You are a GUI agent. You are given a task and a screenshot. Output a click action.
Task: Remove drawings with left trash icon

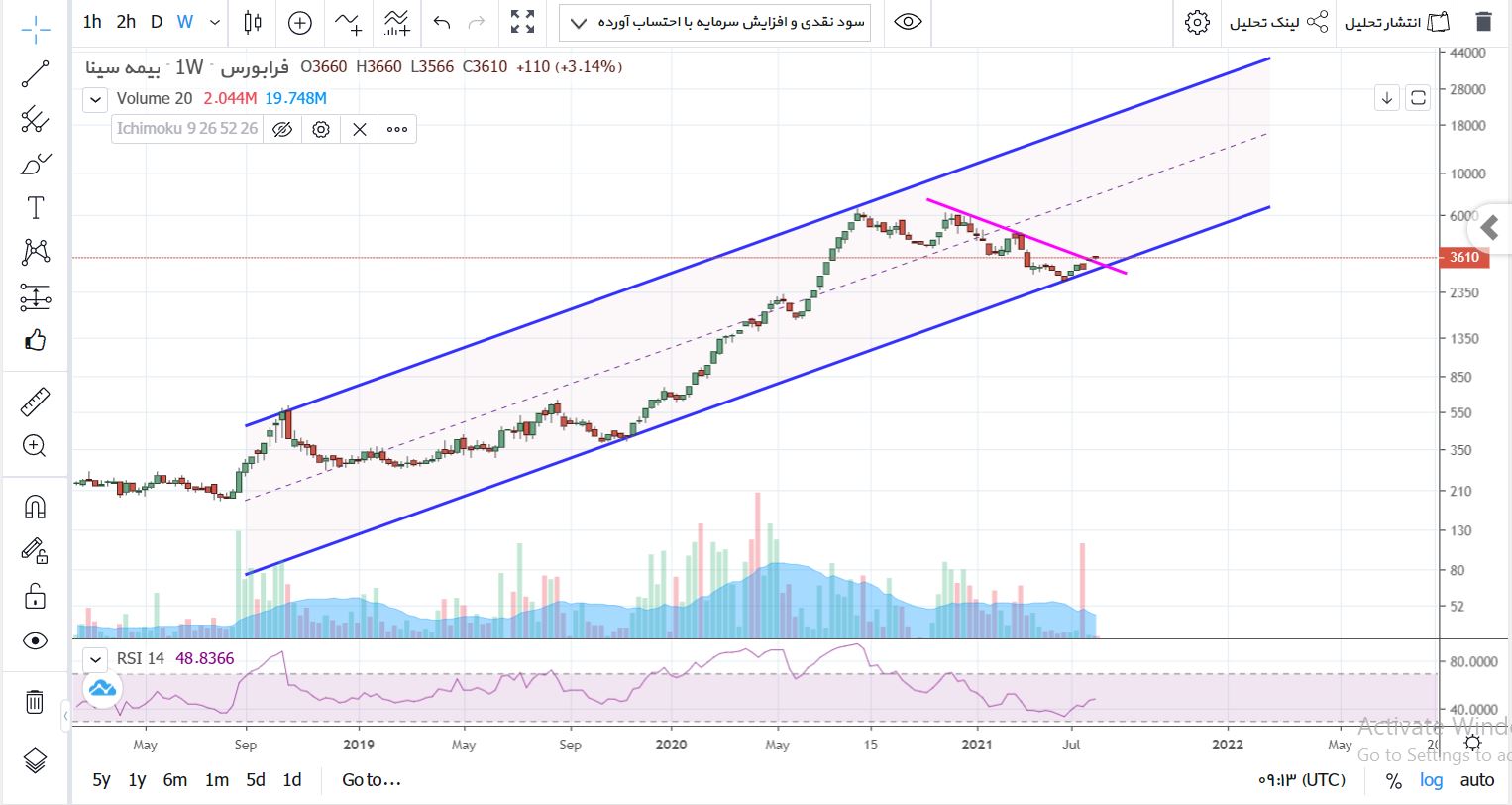pyautogui.click(x=35, y=702)
